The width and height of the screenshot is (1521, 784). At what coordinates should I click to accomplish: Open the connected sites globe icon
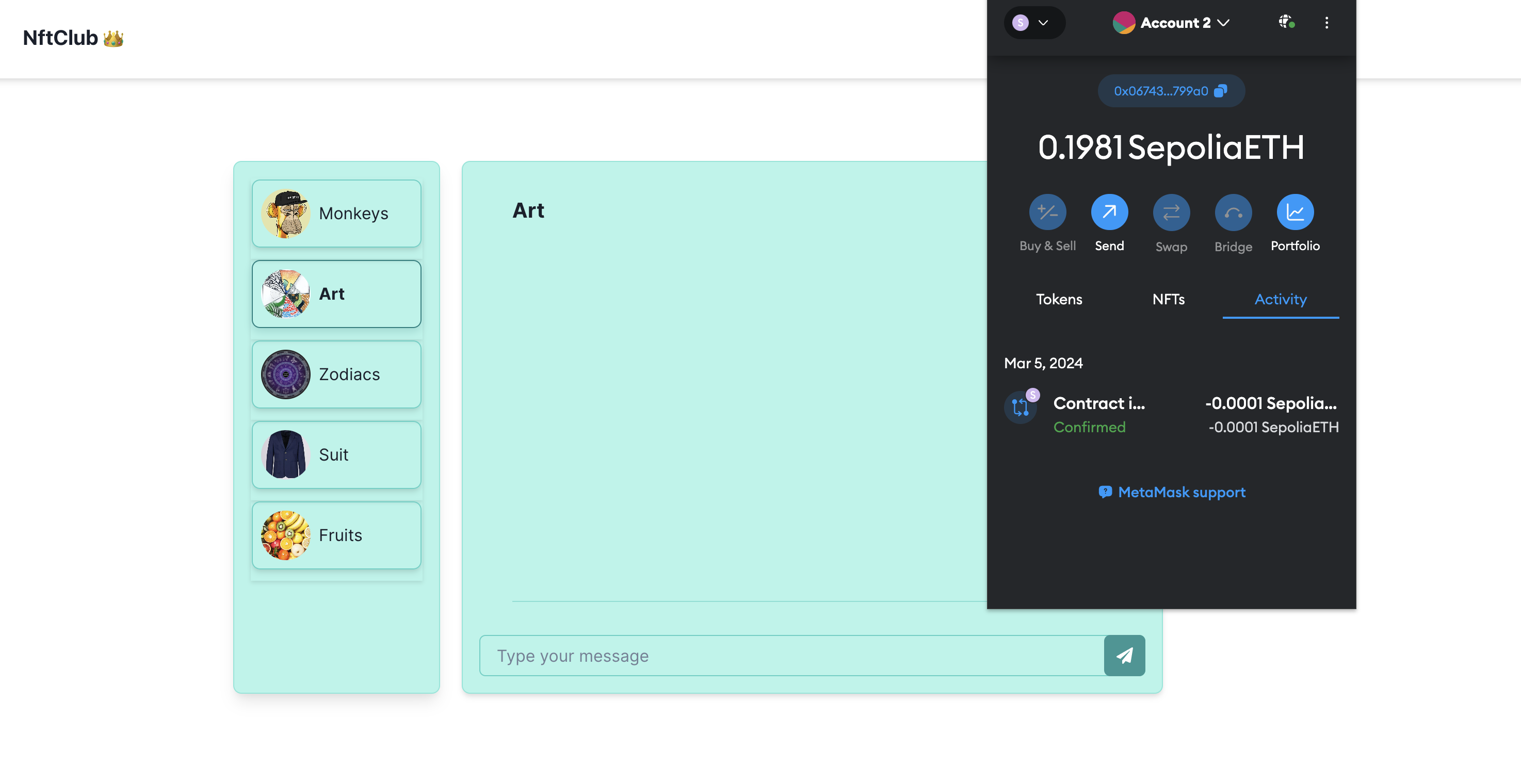click(x=1286, y=22)
